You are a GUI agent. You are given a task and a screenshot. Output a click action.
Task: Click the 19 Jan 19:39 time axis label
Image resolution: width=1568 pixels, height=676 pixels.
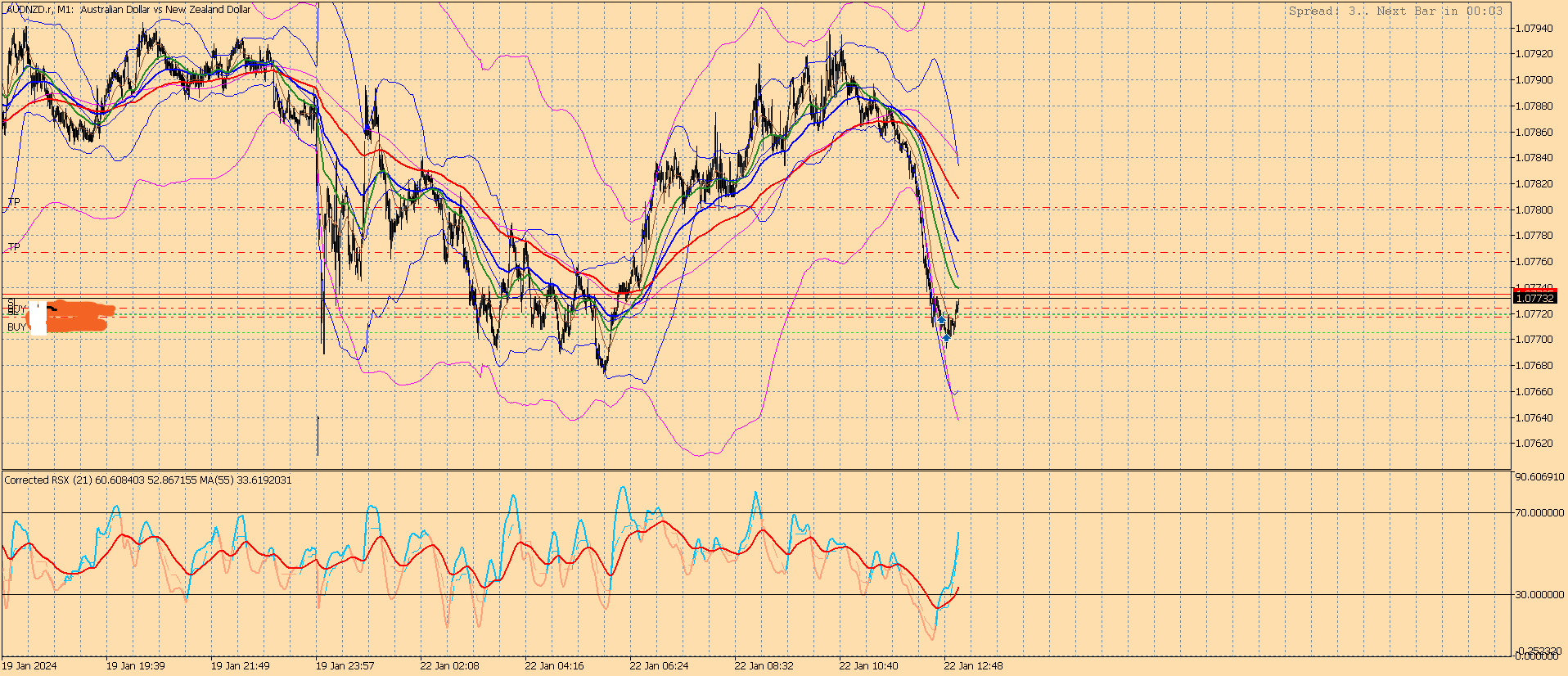(136, 666)
